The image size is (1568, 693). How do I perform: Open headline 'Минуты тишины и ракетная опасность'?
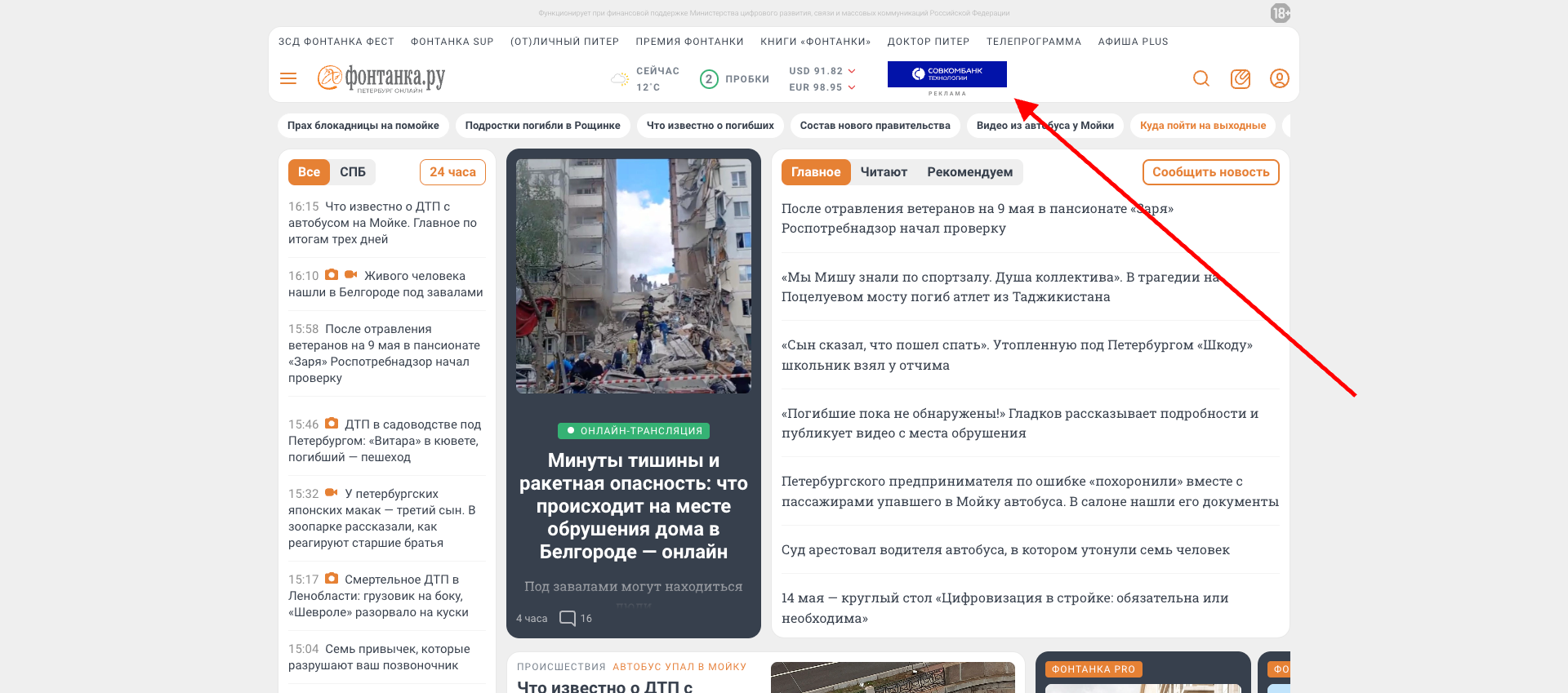click(634, 506)
